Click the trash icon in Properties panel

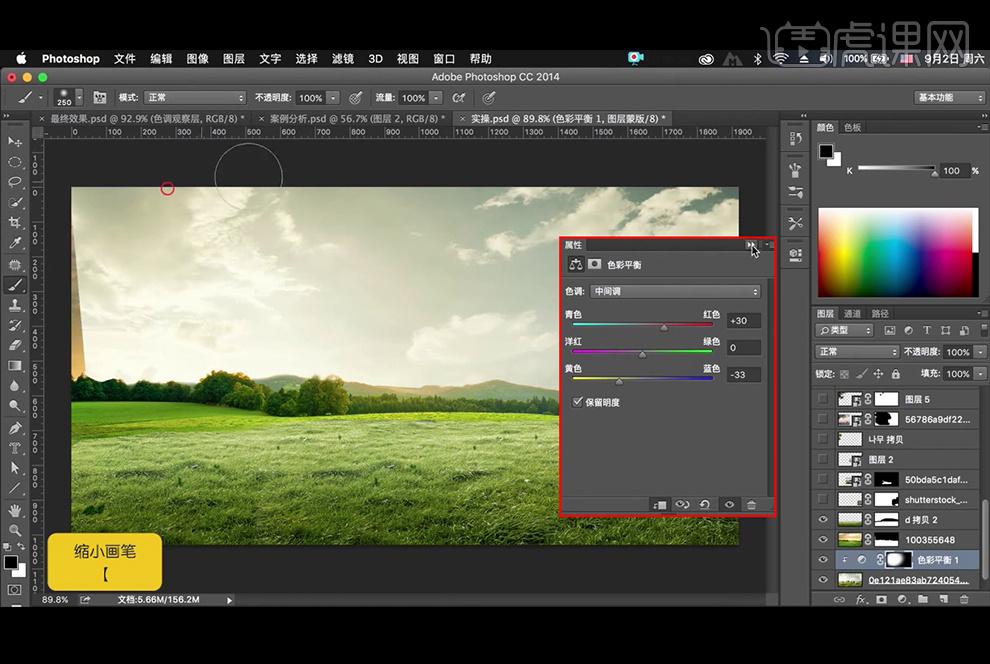pyautogui.click(x=751, y=504)
